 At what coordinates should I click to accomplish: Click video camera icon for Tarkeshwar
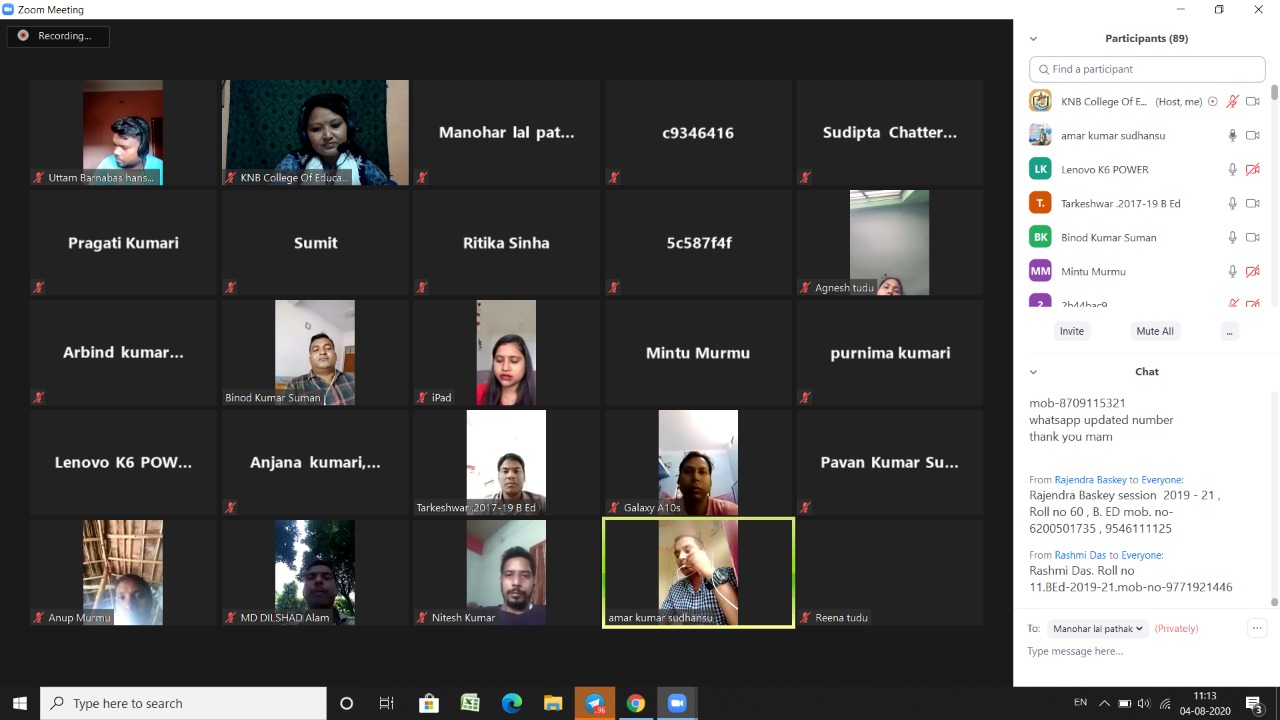tap(1252, 203)
